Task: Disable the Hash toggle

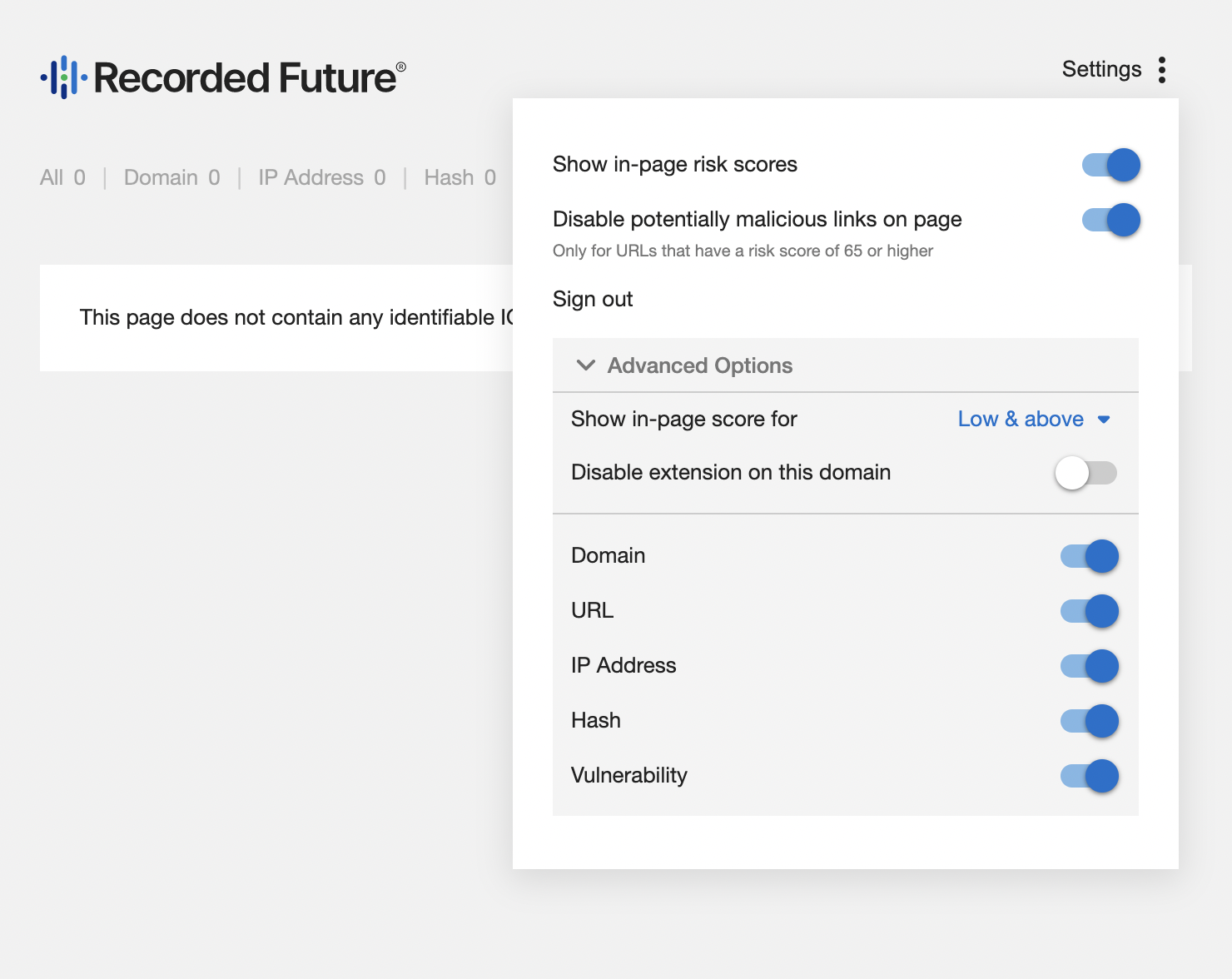Action: (1090, 721)
